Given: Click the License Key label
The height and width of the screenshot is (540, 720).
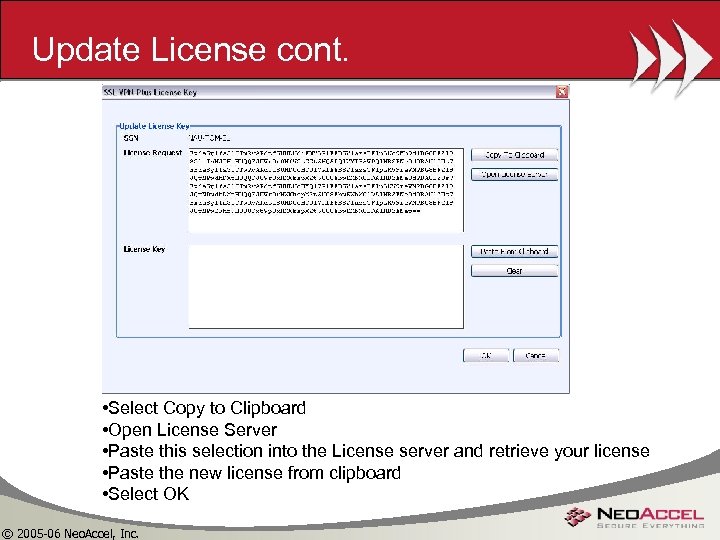Looking at the screenshot, I should (x=144, y=249).
